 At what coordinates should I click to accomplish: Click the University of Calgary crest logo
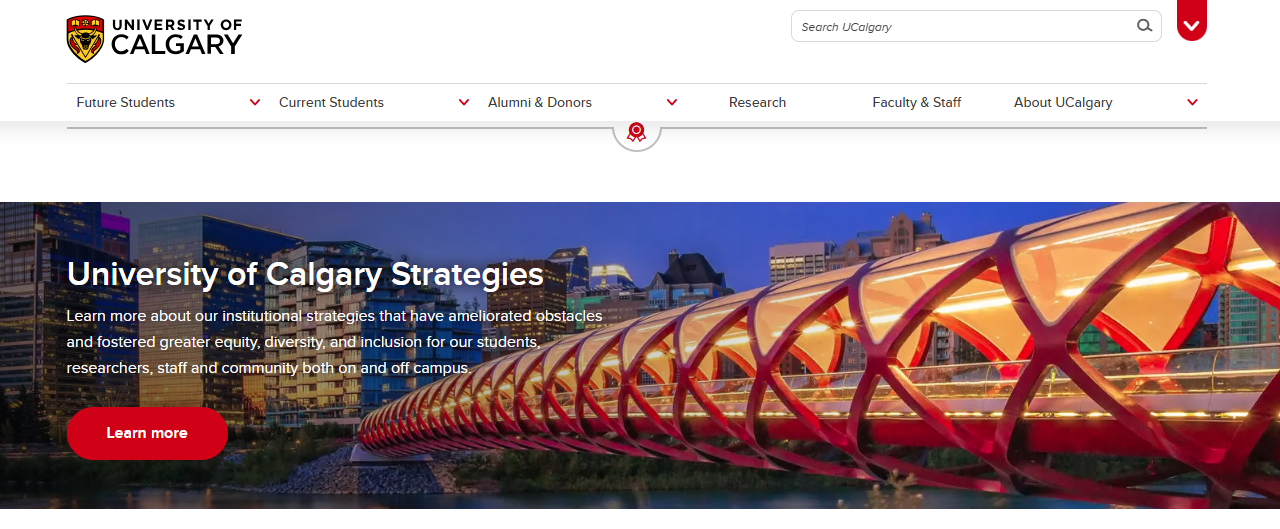point(85,39)
